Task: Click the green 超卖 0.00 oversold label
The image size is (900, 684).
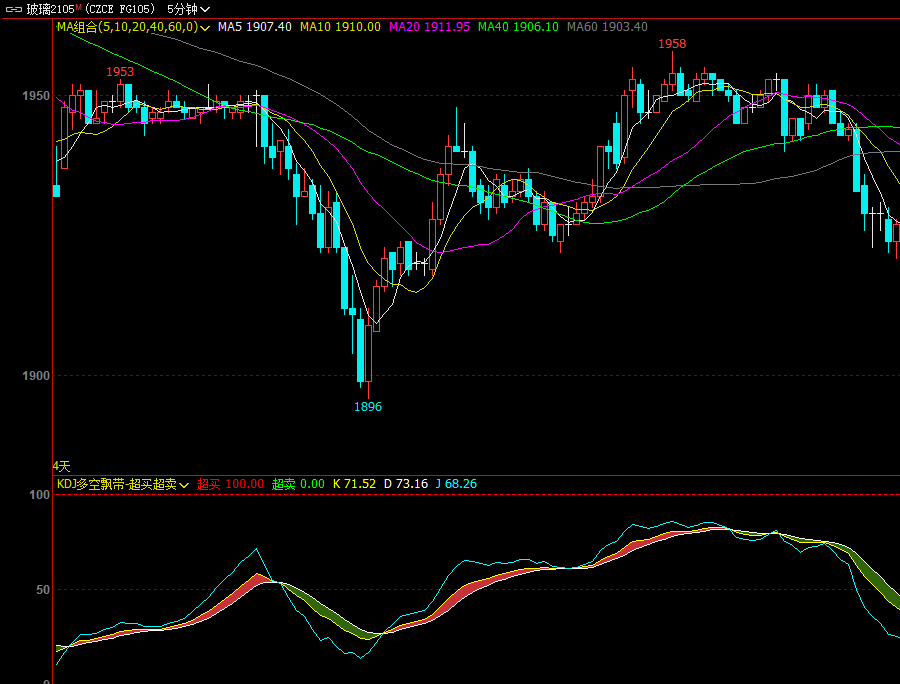Action: tap(298, 484)
